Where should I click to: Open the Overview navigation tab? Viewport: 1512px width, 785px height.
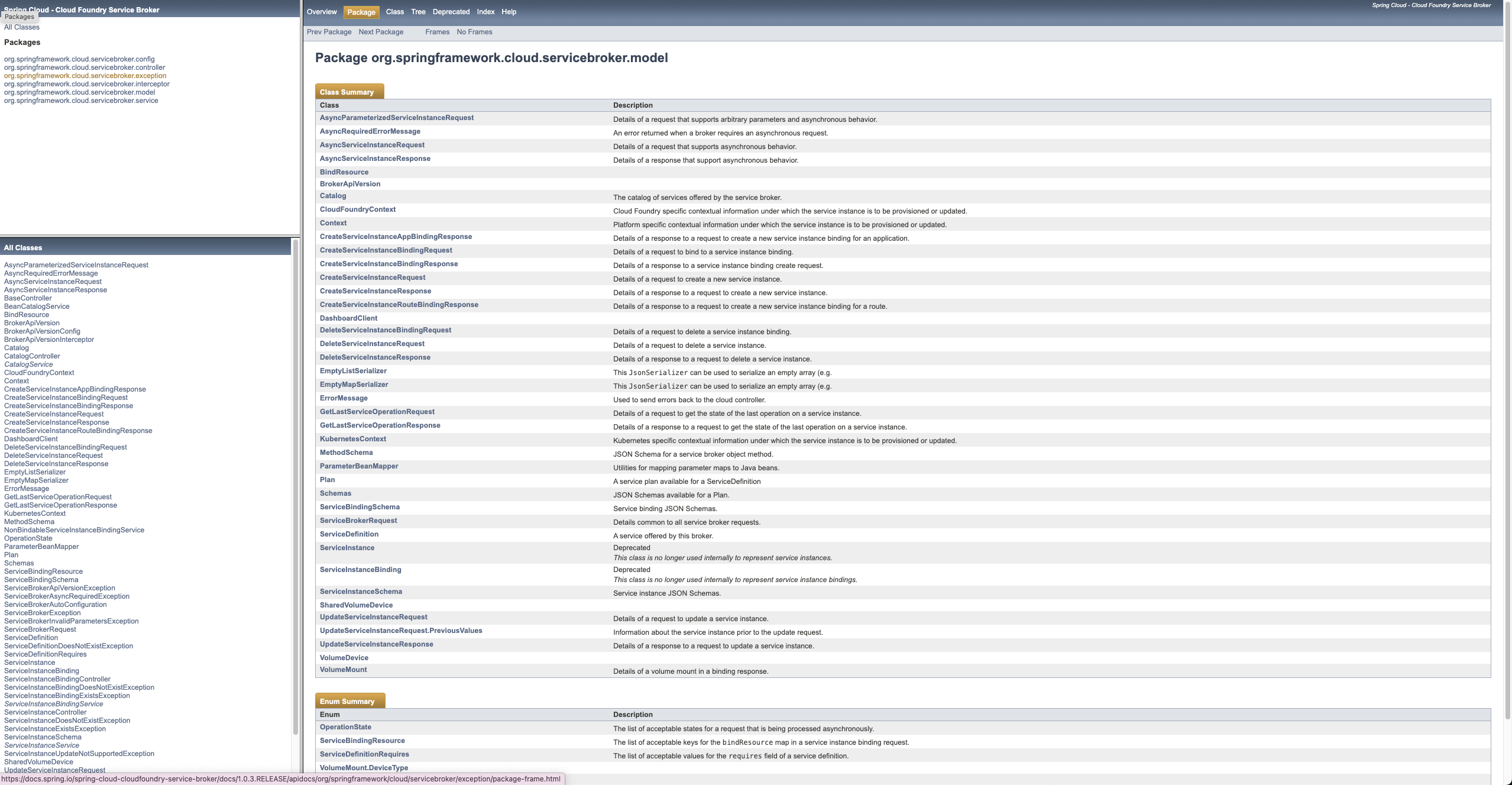point(322,12)
